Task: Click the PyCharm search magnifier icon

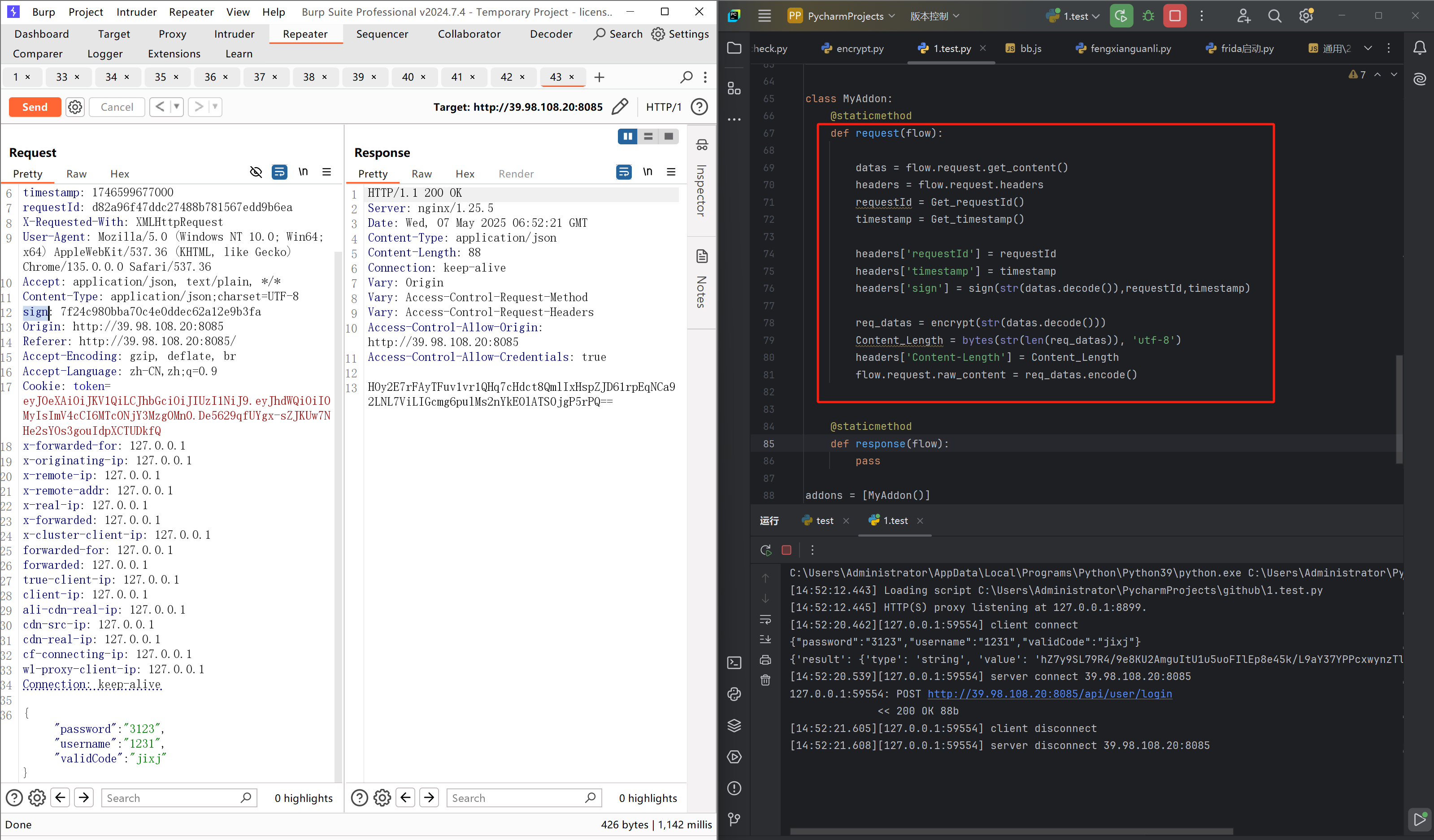Action: [x=1274, y=16]
